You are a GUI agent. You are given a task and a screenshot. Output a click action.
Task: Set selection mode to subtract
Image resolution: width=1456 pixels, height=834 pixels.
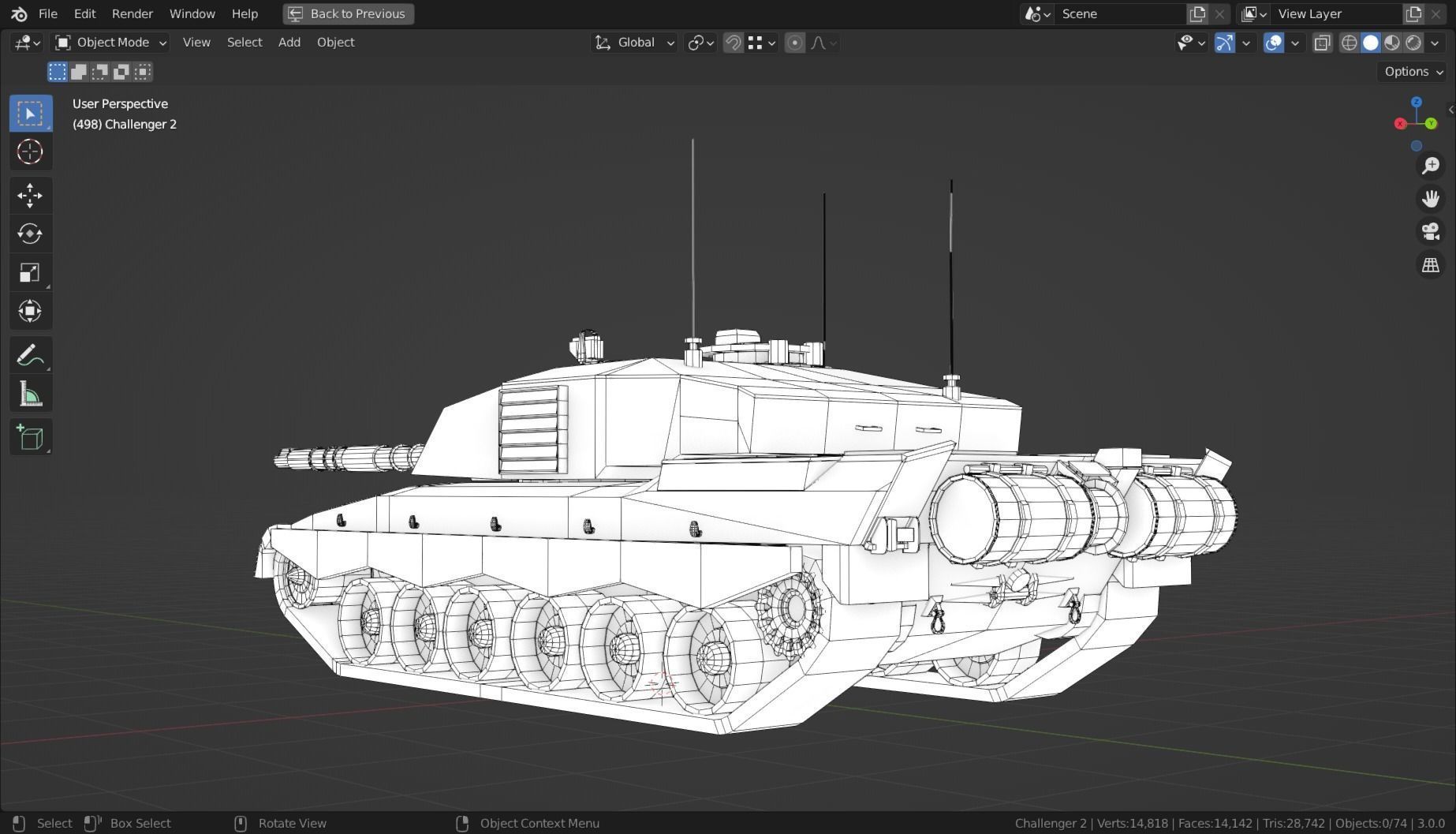pos(100,72)
